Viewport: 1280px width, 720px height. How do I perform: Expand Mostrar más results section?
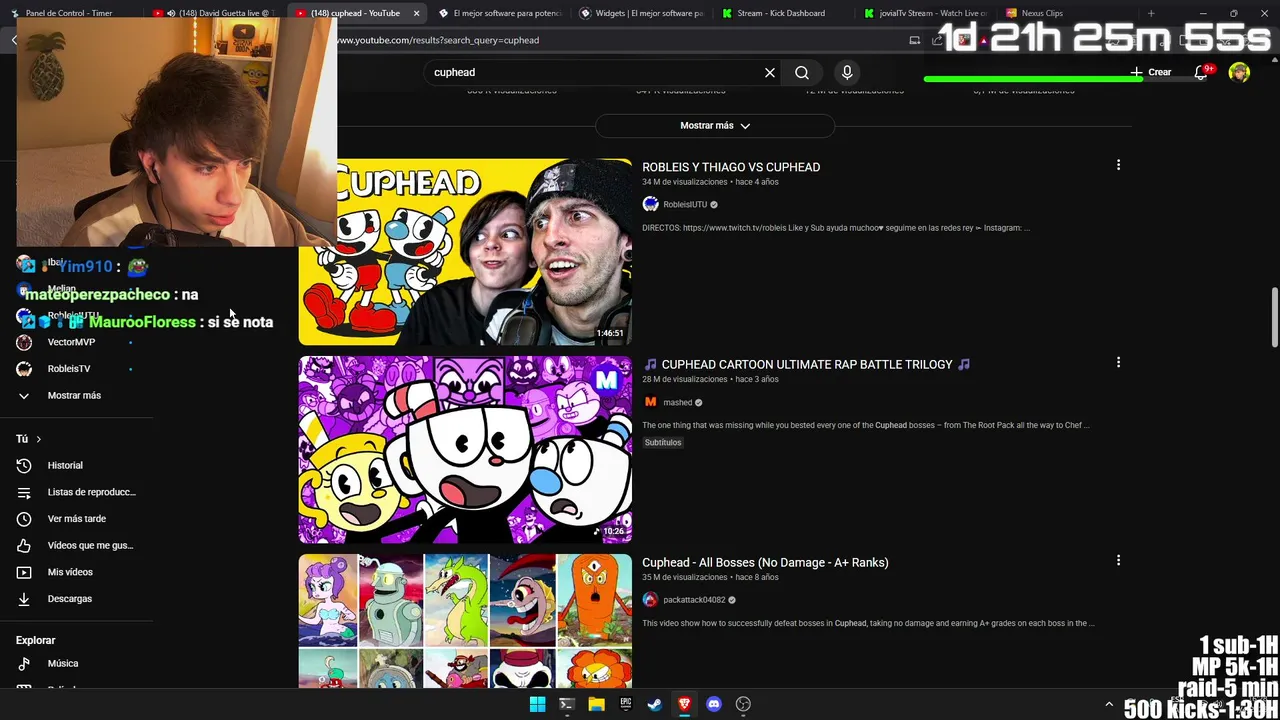(x=715, y=125)
